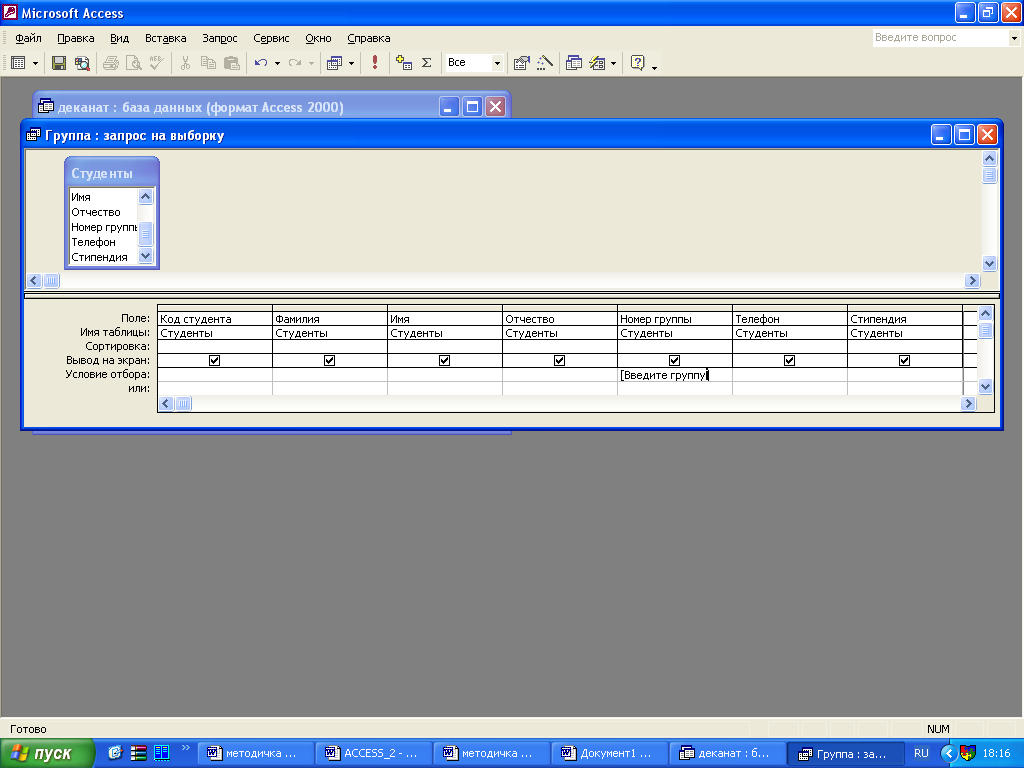Undo the last action via toolbar arrow
Image resolution: width=1024 pixels, height=768 pixels.
click(x=261, y=63)
